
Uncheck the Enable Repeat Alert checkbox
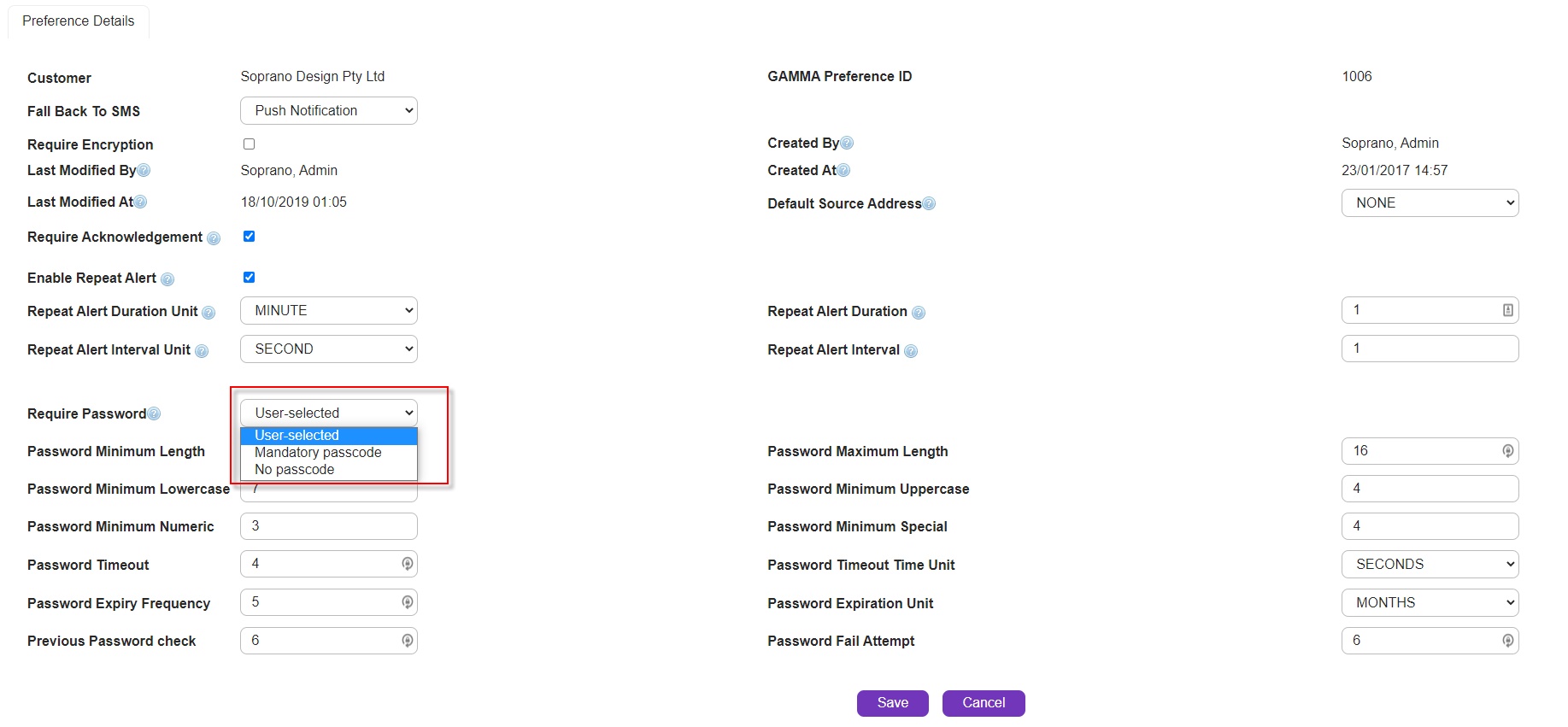point(249,278)
